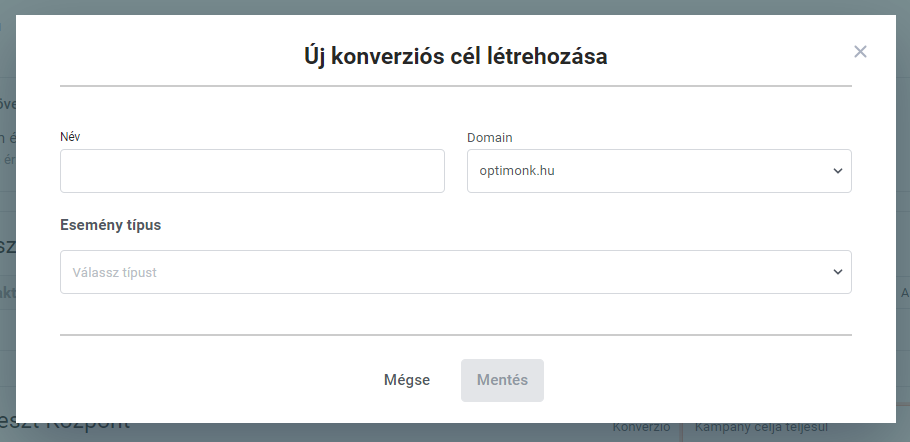Click into the Név text field
Viewport: 910px width, 442px height.
(x=252, y=171)
